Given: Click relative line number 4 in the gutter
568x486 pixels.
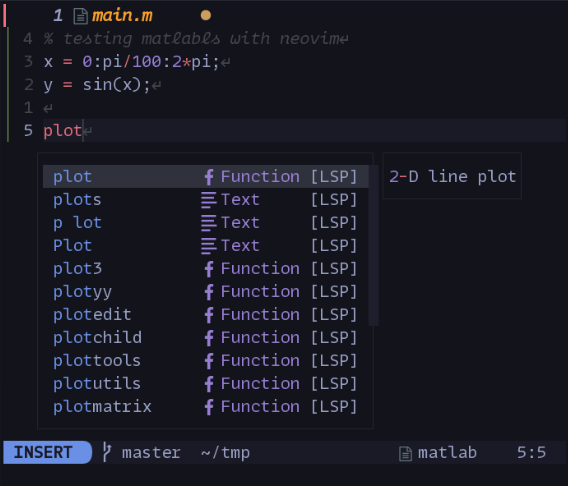Looking at the screenshot, I should pyautogui.click(x=28, y=39).
